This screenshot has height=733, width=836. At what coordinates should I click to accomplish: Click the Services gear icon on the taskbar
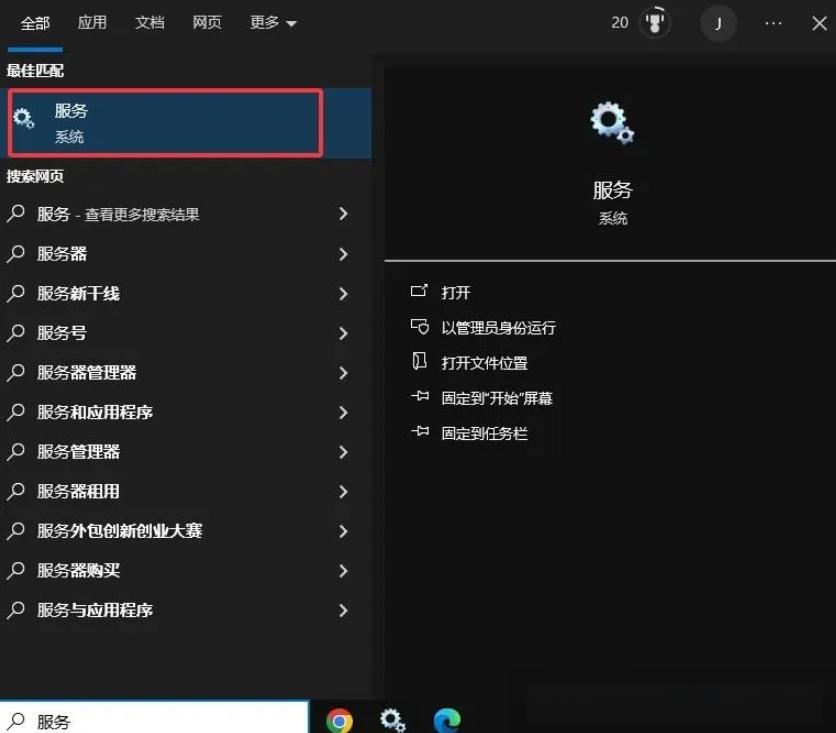pos(392,719)
